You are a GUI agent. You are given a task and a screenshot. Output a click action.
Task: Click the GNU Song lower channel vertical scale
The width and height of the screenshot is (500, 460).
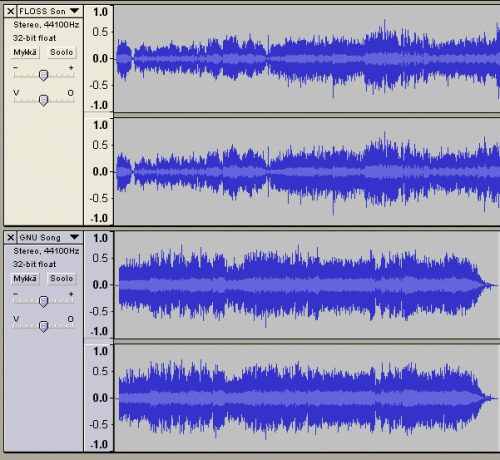coord(99,398)
